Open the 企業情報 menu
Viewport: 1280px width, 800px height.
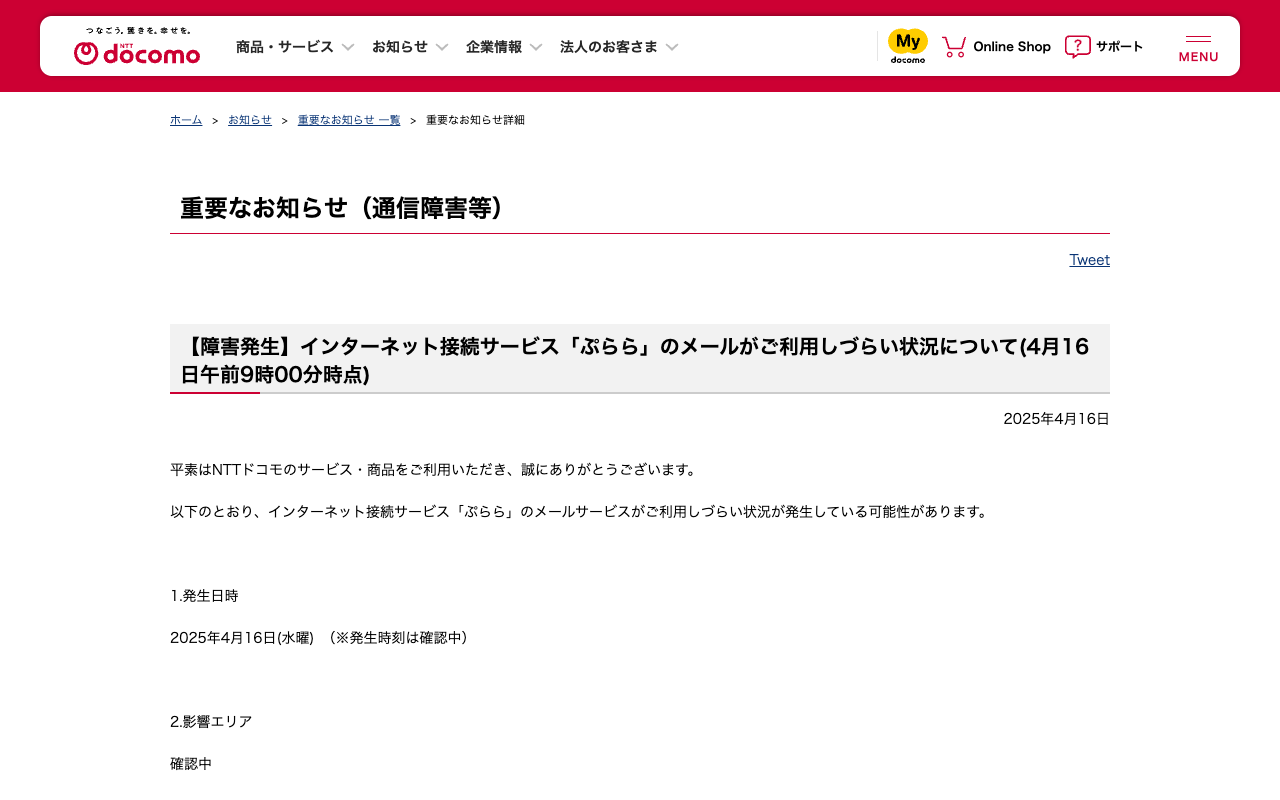[x=494, y=47]
